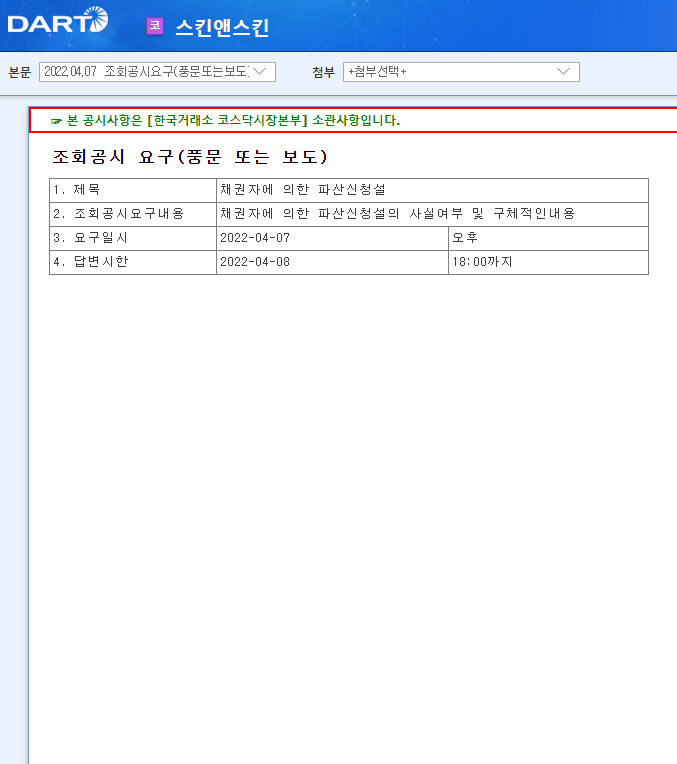Click the cell about 사실여부 및 구체적인내용

(x=432, y=214)
